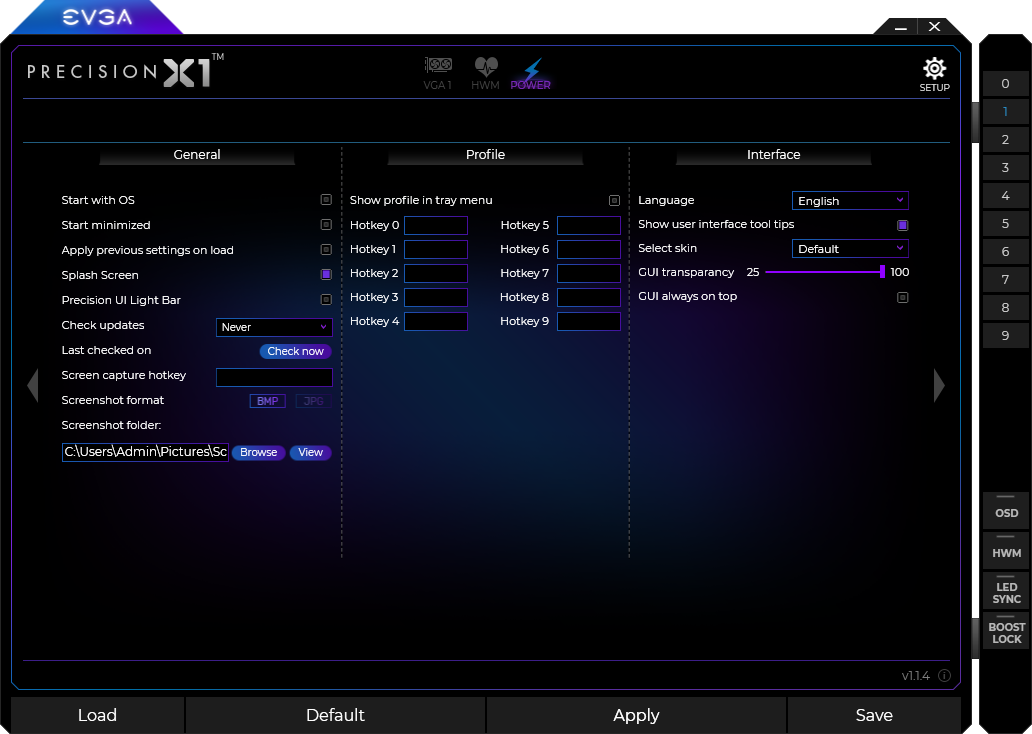Click the Save button
The image size is (1032, 734).
tap(874, 715)
